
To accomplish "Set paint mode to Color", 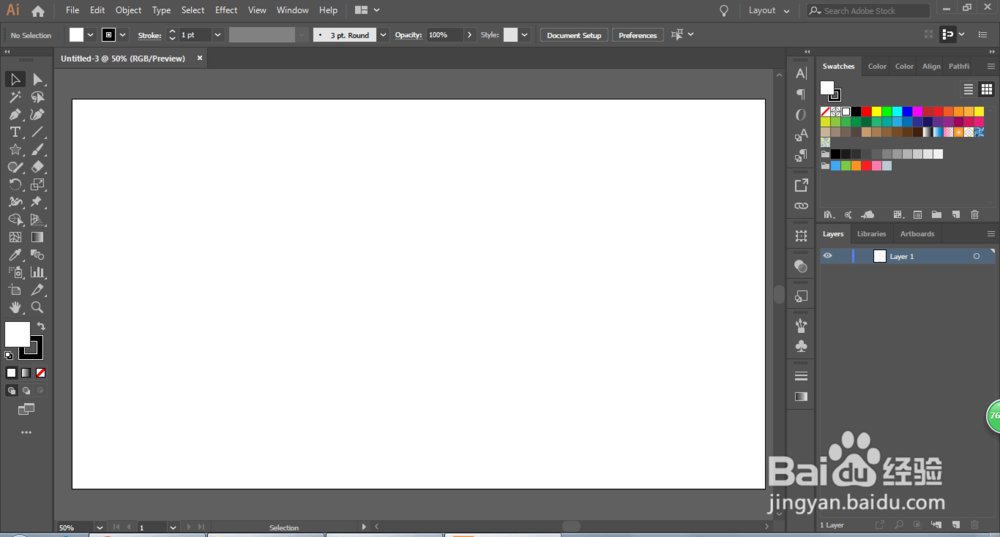I will click(11, 373).
